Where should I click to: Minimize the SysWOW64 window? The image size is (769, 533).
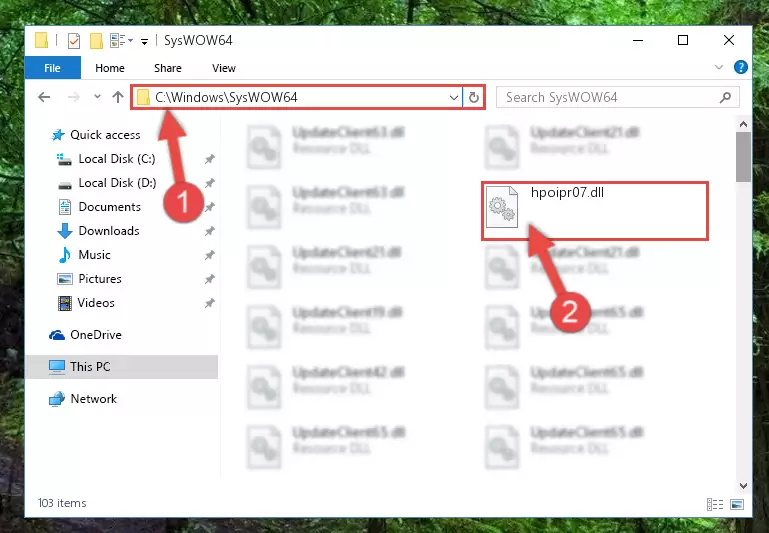click(638, 40)
